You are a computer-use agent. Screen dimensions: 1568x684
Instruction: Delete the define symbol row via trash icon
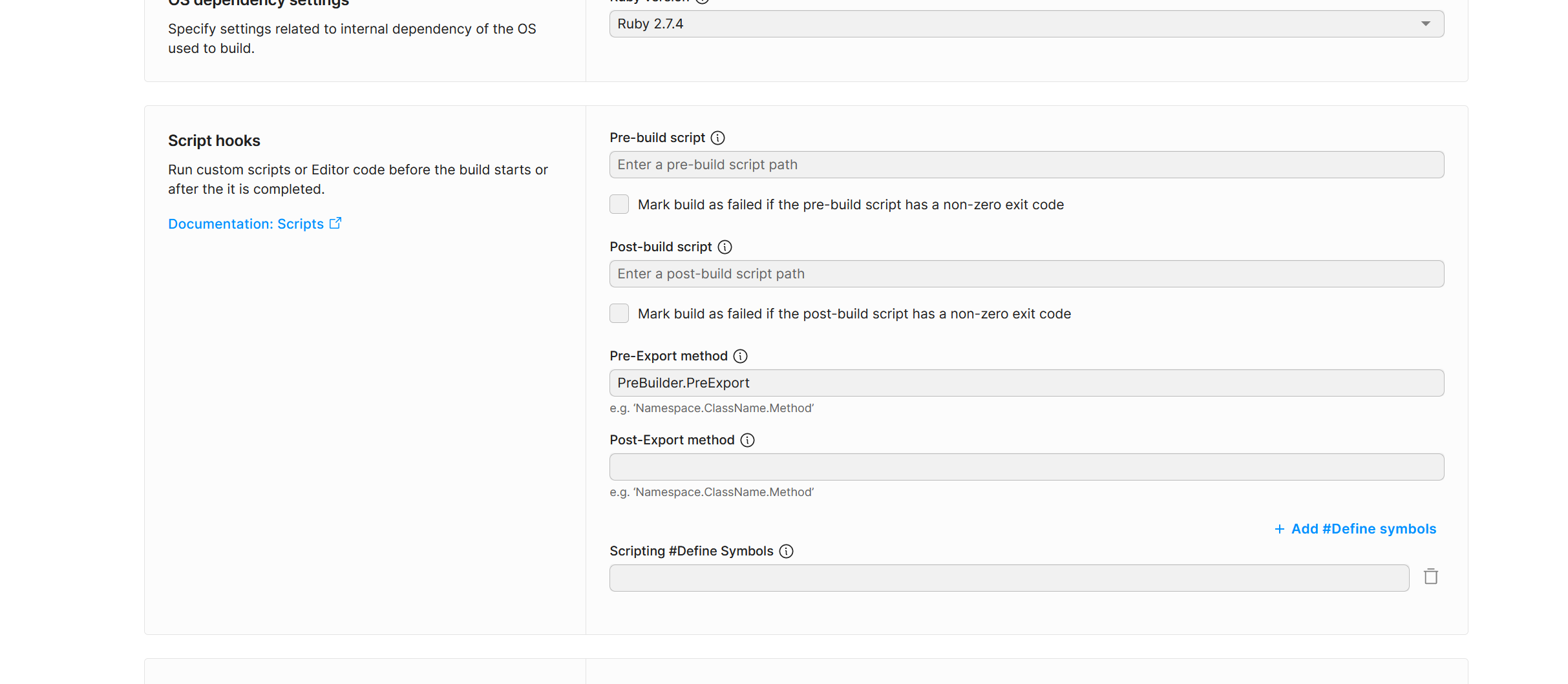coord(1430,576)
